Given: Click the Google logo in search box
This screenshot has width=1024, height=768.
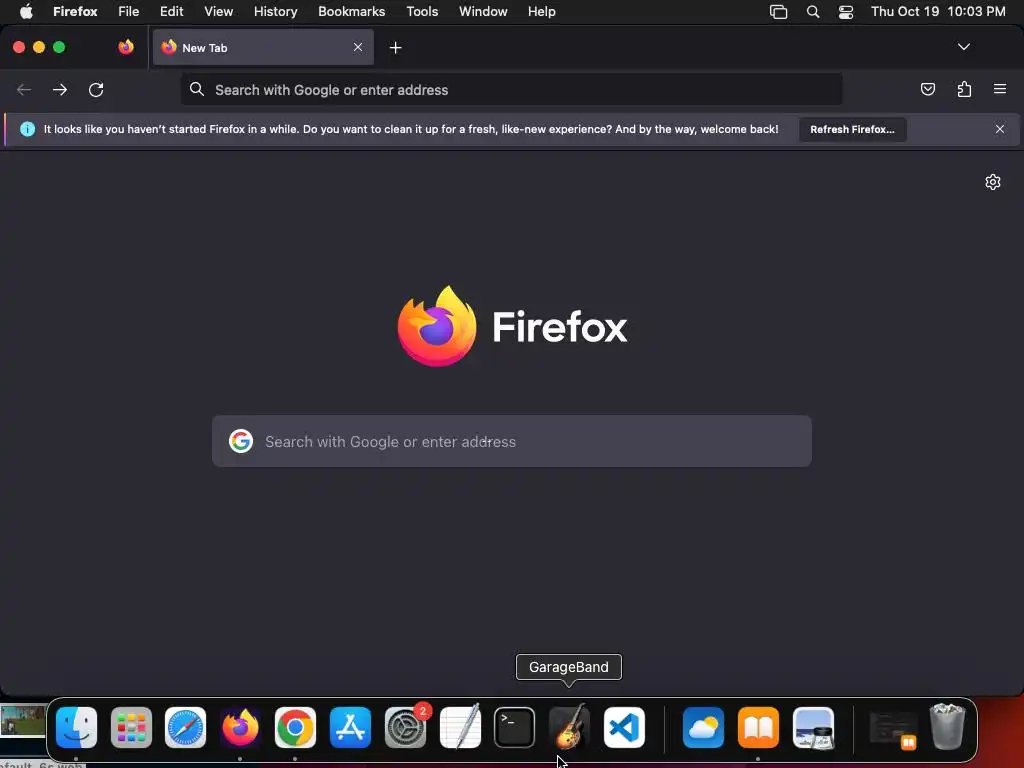Looking at the screenshot, I should [241, 441].
